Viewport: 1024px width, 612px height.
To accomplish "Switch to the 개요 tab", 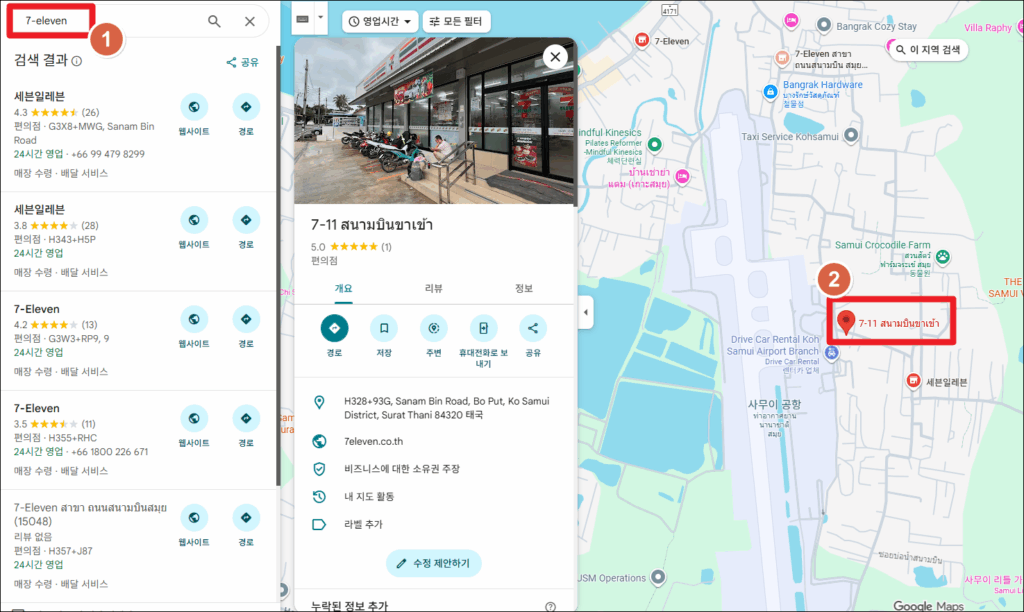I will [x=344, y=288].
